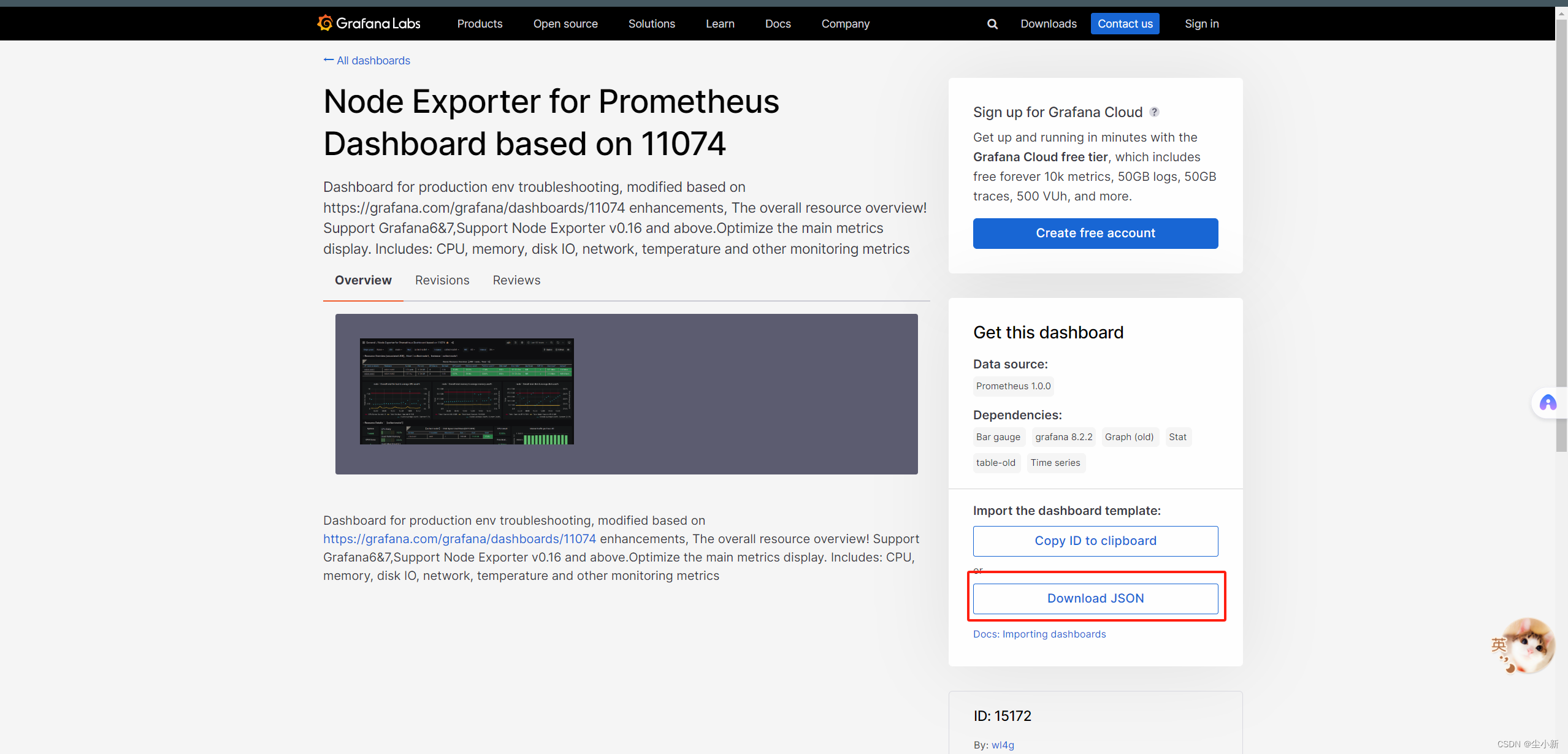This screenshot has width=1568, height=754.
Task: Click the grafana 8.2.2 dependency tag
Action: click(1064, 437)
